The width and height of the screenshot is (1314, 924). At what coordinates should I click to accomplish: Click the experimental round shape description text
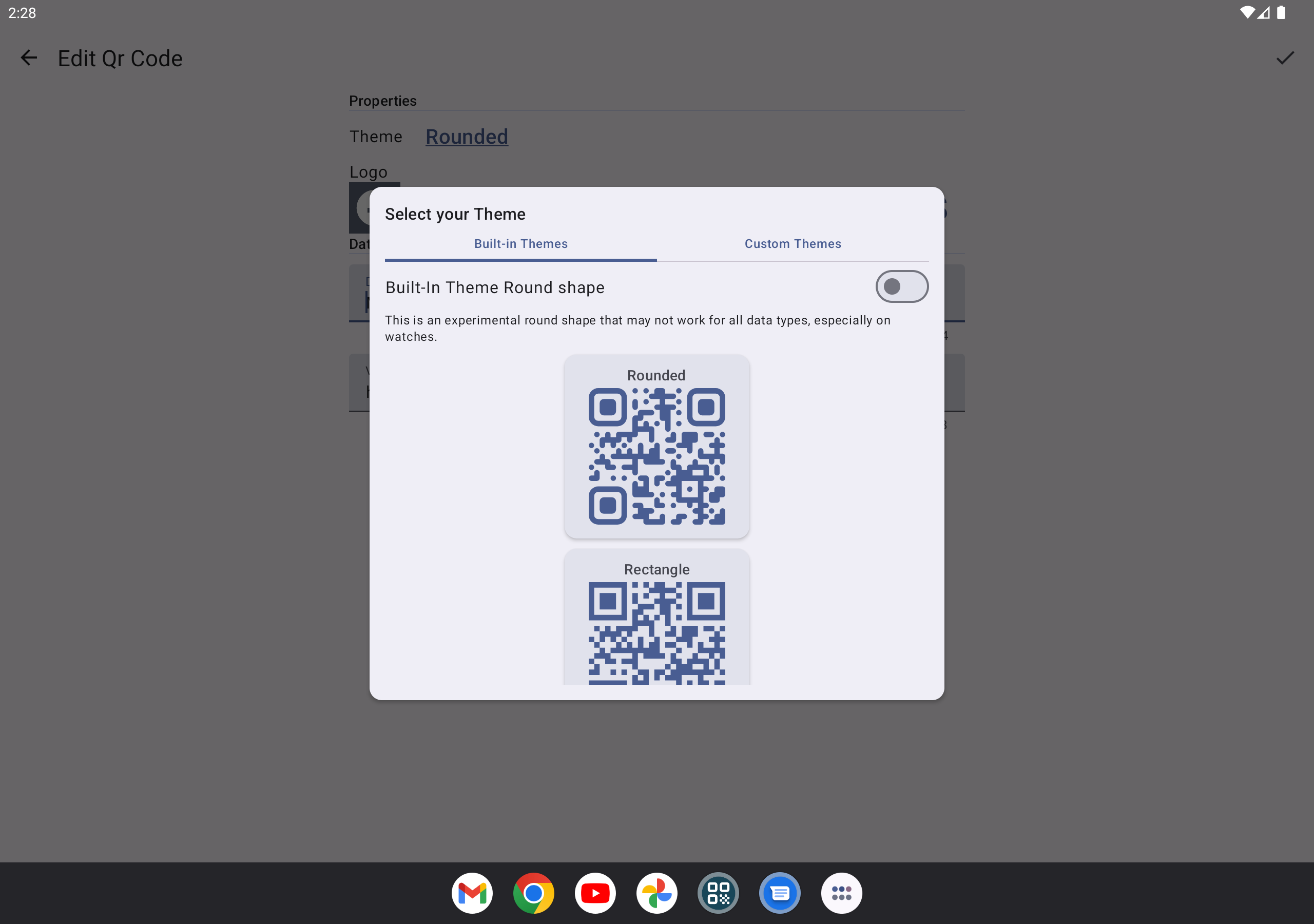(637, 328)
